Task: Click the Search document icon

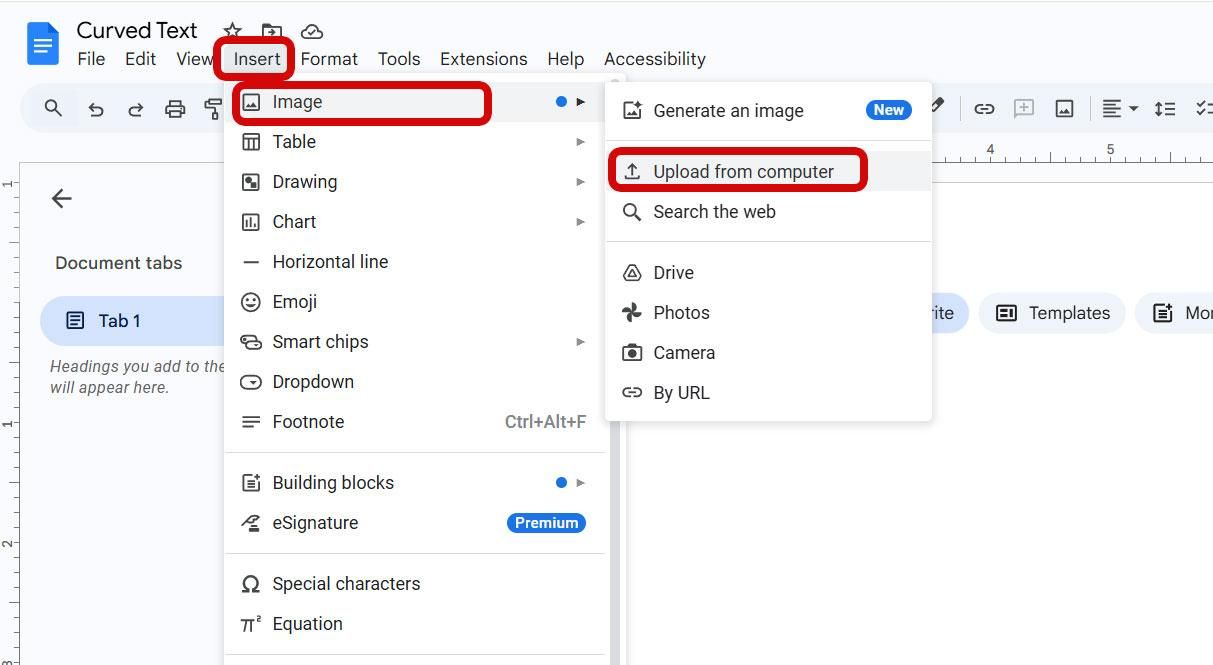Action: click(x=51, y=108)
